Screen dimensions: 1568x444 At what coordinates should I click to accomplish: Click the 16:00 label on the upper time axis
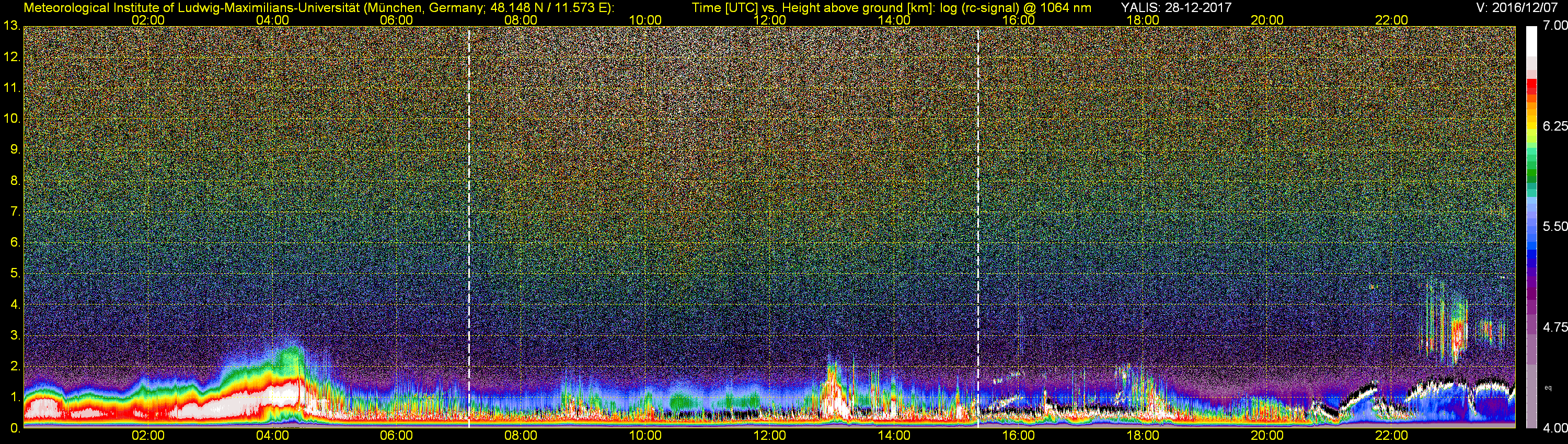tap(1018, 20)
